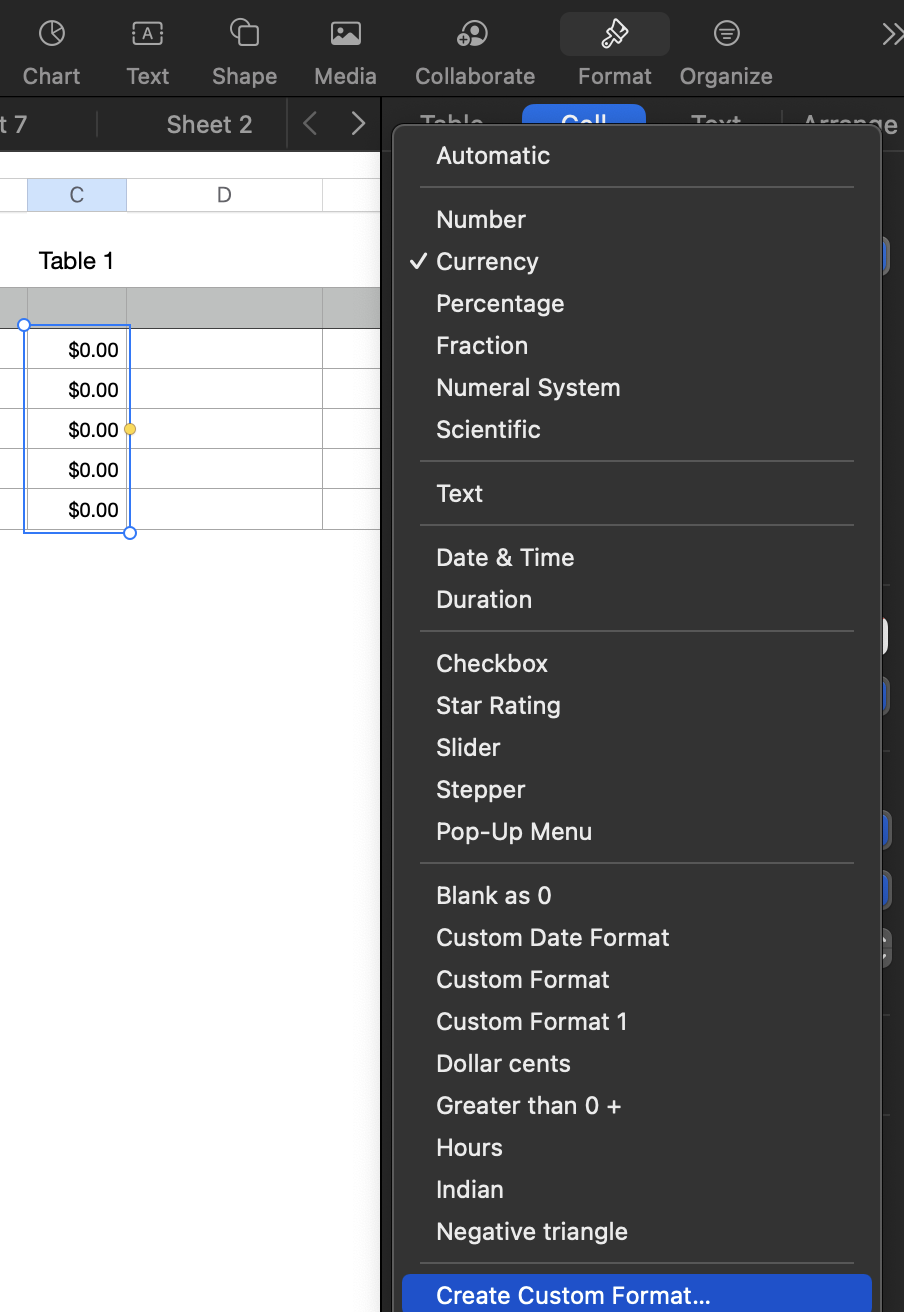The height and width of the screenshot is (1312, 904).
Task: Choose Pop-Up Menu cell format
Action: click(x=514, y=832)
